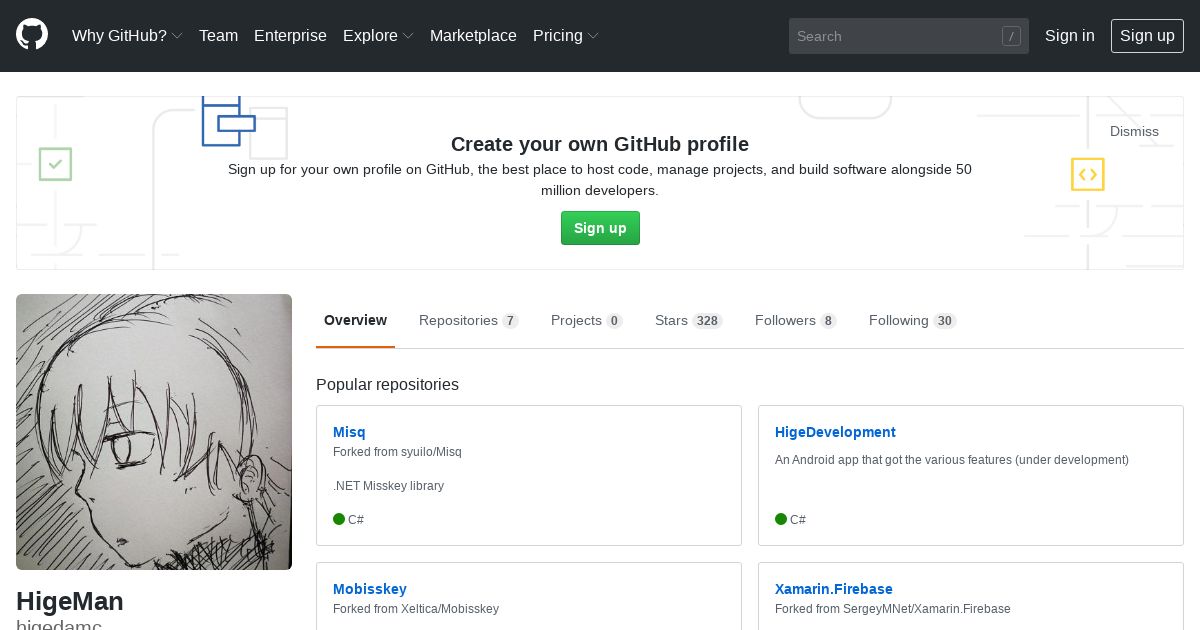Click the HigeMan profile avatar image
Viewport: 1200px width, 630px height.
click(x=154, y=432)
